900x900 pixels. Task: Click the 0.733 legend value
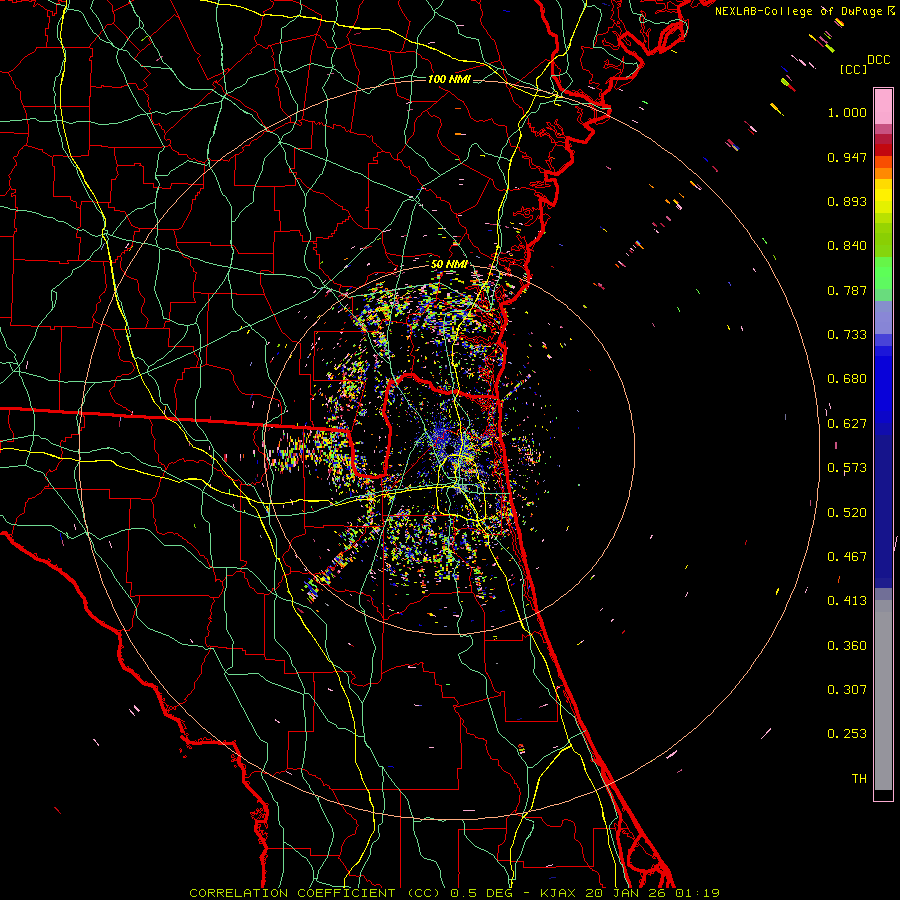[847, 335]
